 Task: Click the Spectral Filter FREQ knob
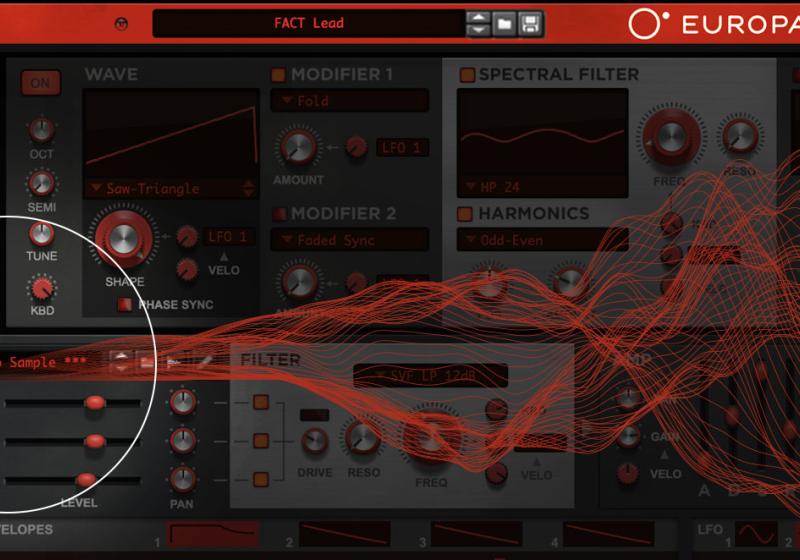point(672,137)
